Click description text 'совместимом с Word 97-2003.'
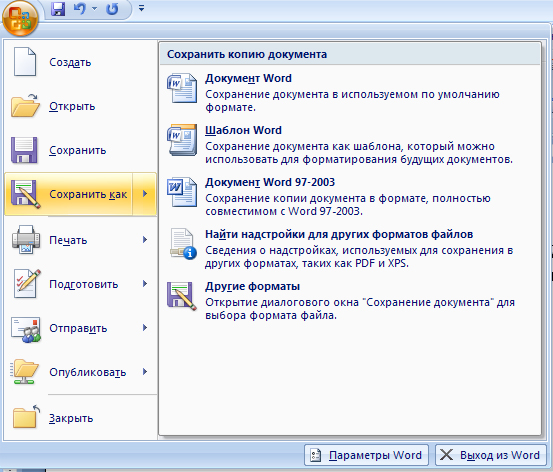This screenshot has height=472, width=553. 284,211
